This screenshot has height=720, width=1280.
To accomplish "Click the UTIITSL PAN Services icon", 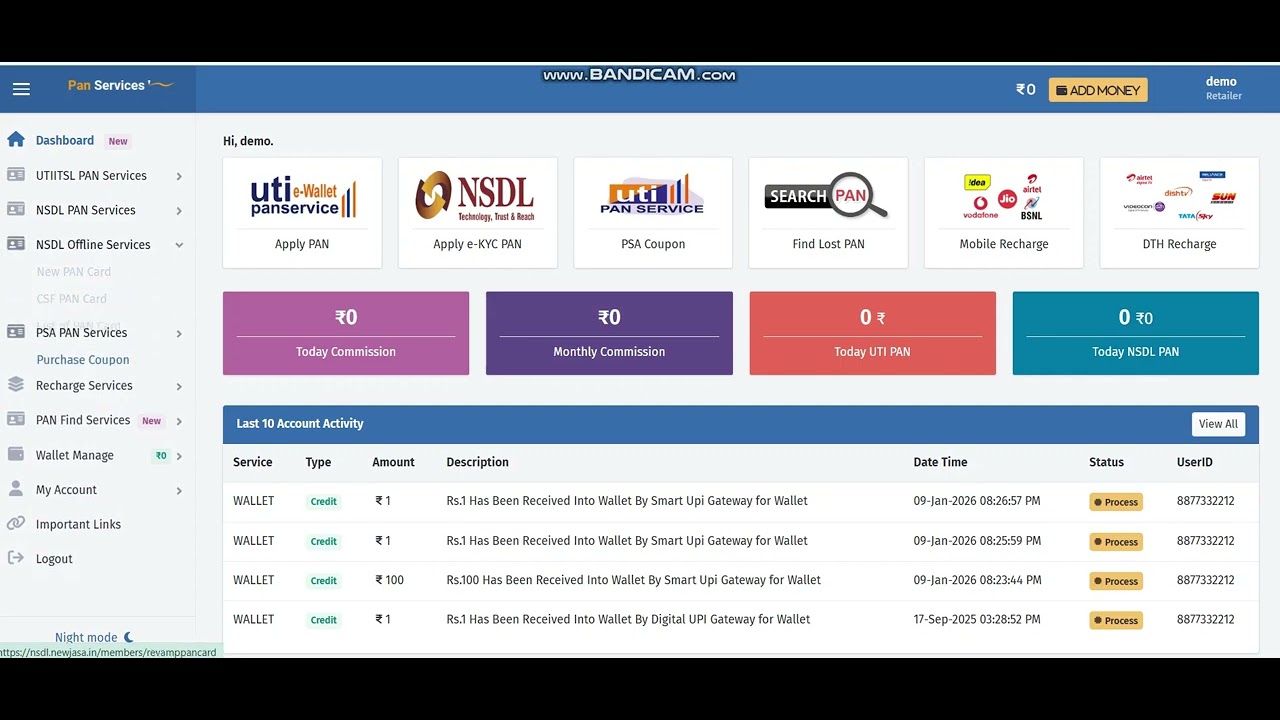I will (16, 175).
